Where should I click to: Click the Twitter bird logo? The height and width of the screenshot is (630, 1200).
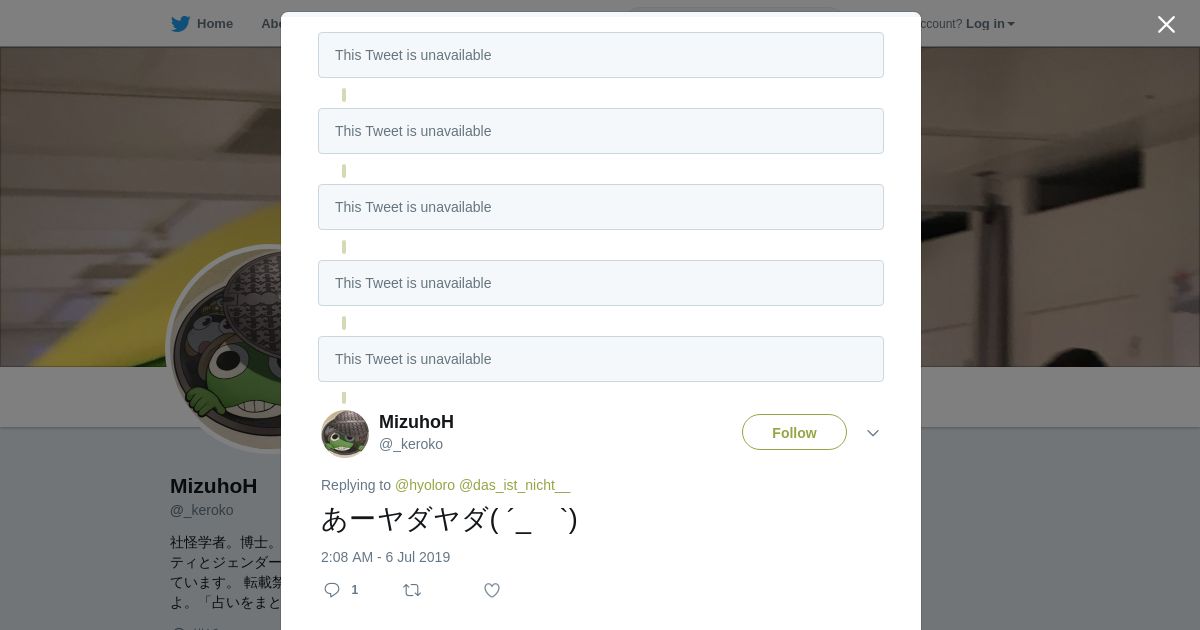point(180,24)
